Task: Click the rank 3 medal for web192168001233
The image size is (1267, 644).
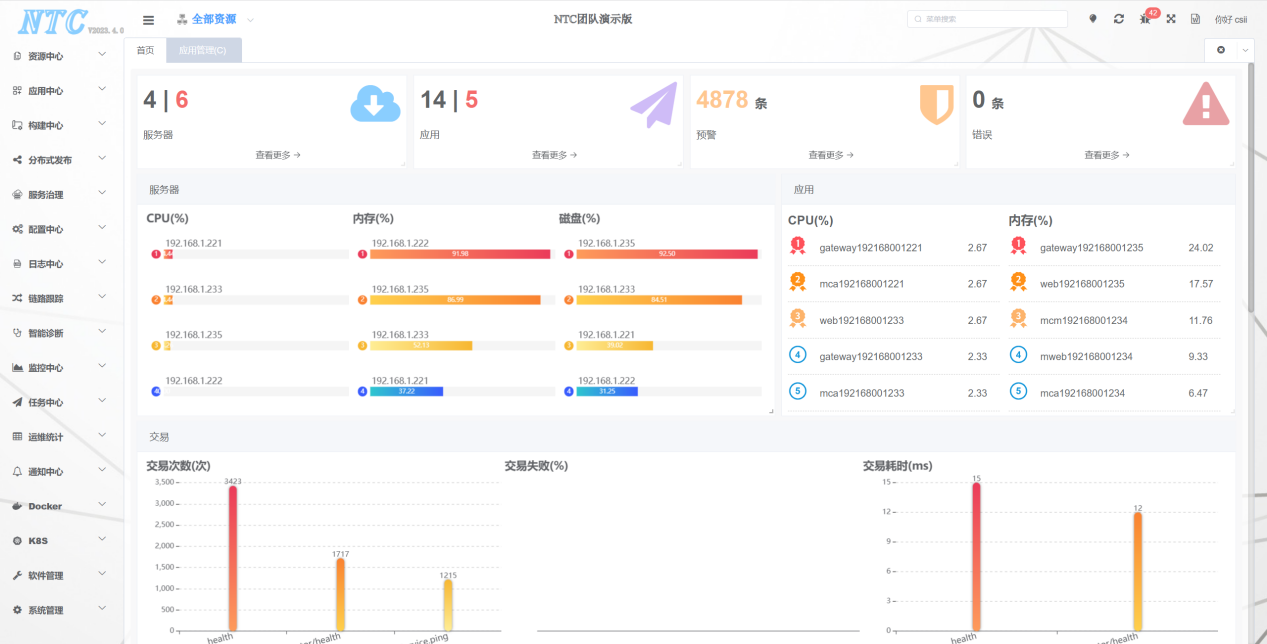Action: click(797, 319)
